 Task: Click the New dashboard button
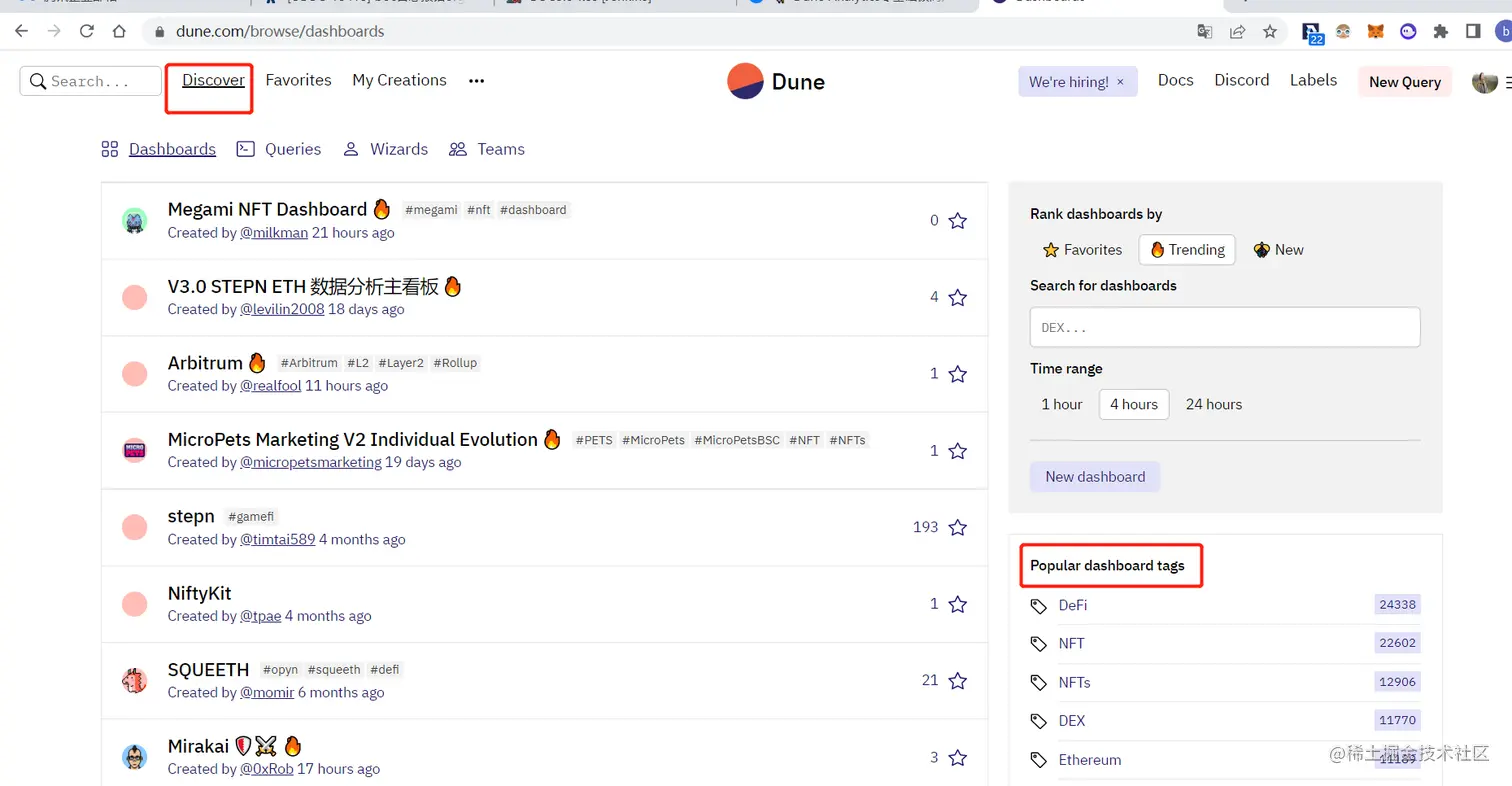click(x=1095, y=476)
